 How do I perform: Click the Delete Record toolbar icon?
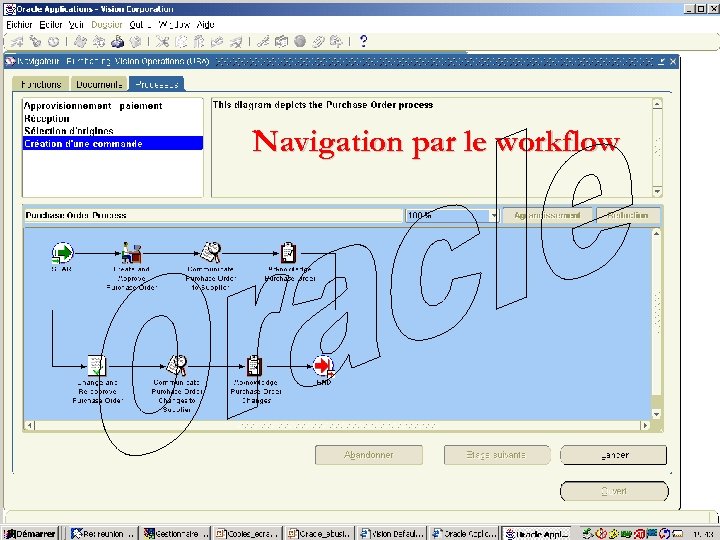tap(236, 42)
